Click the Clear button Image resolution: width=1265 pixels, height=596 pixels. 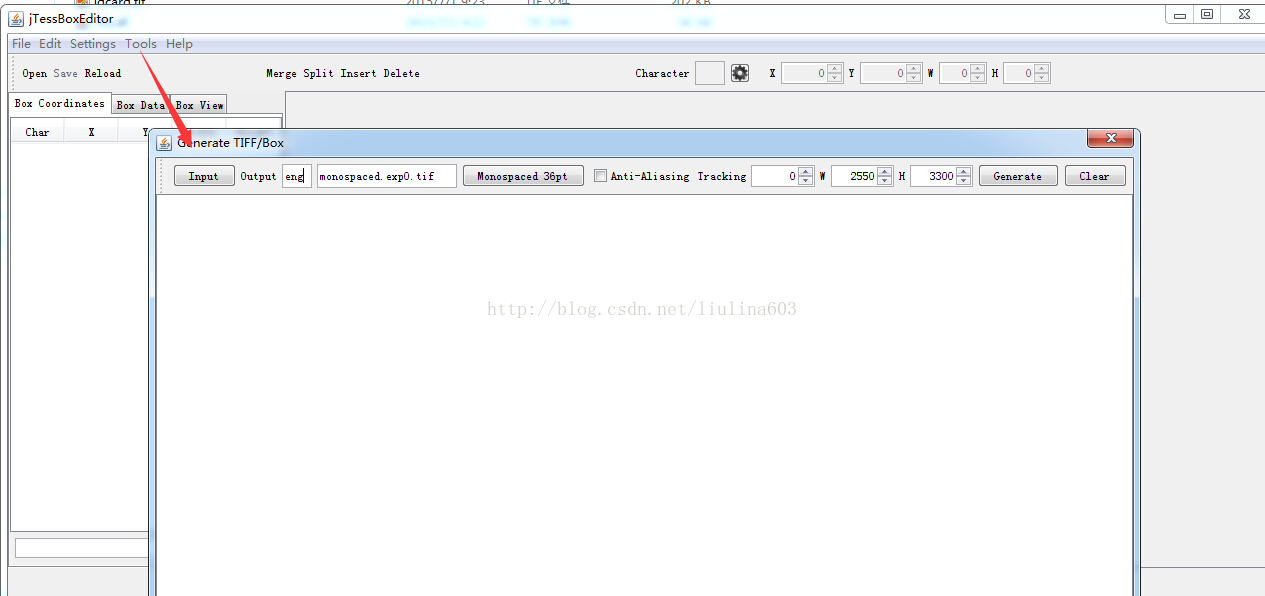1094,176
